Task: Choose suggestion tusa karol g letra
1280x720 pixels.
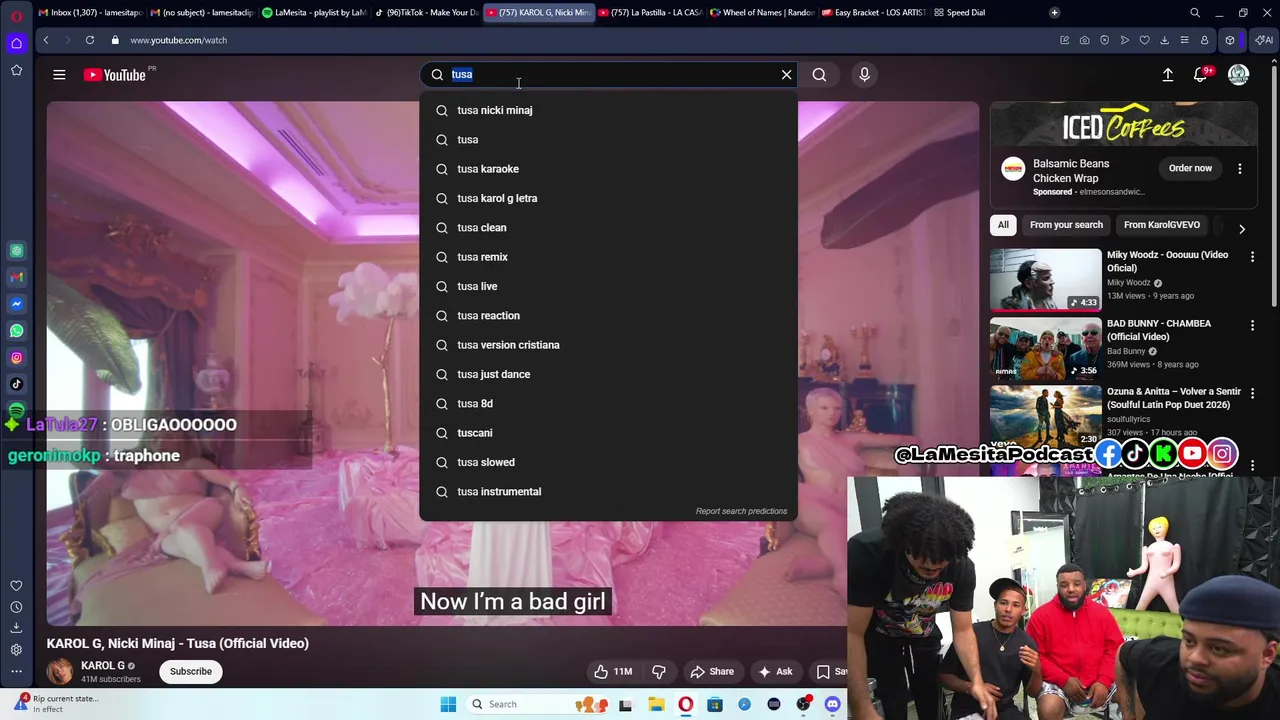Action: click(608, 198)
